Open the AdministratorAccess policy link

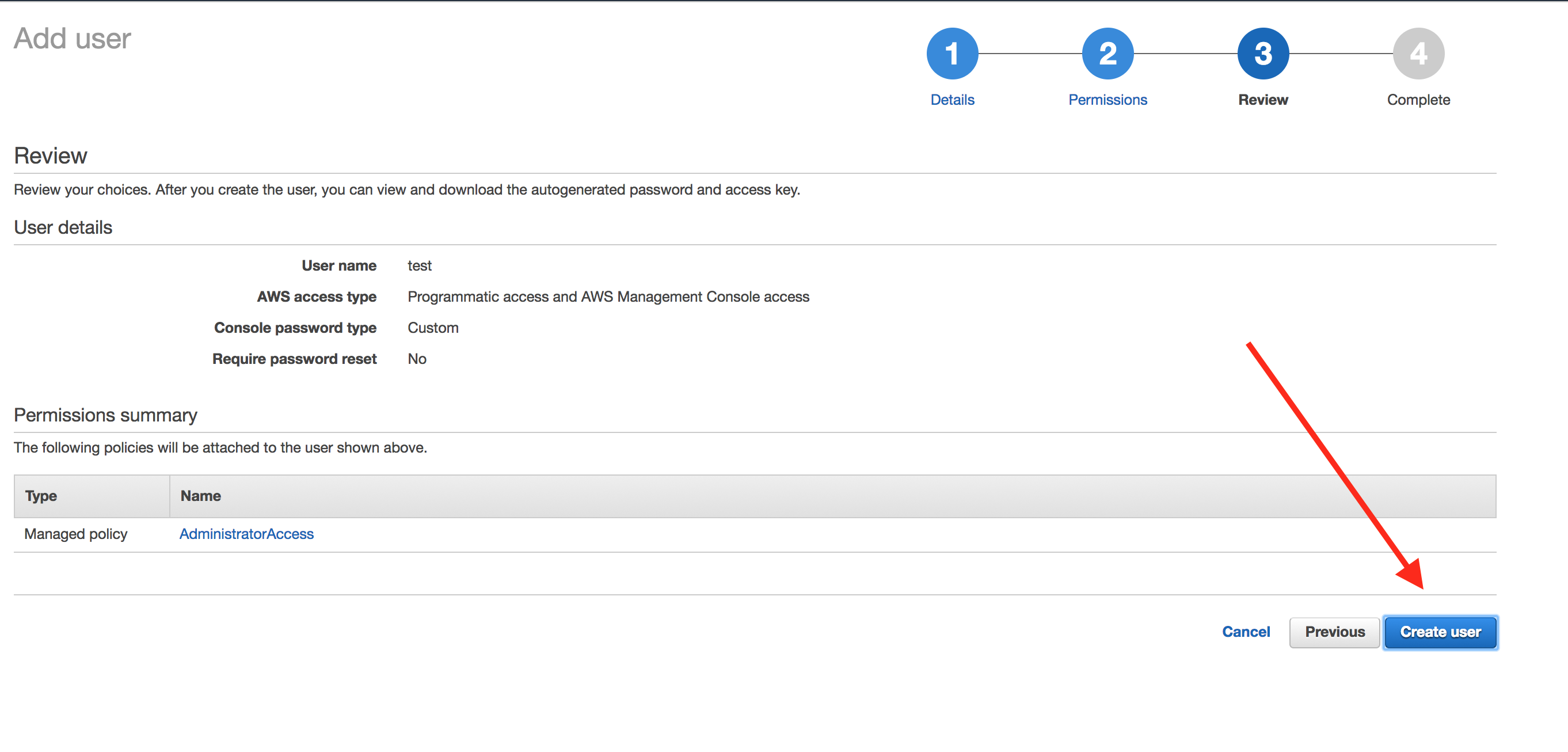[246, 534]
